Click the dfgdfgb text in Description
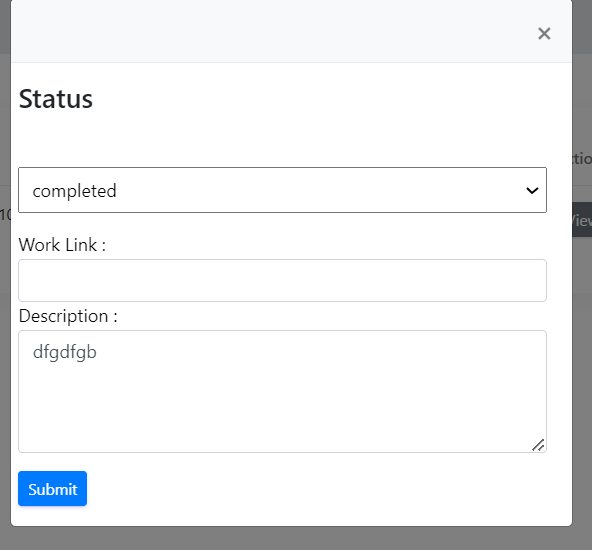Image resolution: width=592 pixels, height=550 pixels. [x=65, y=352]
